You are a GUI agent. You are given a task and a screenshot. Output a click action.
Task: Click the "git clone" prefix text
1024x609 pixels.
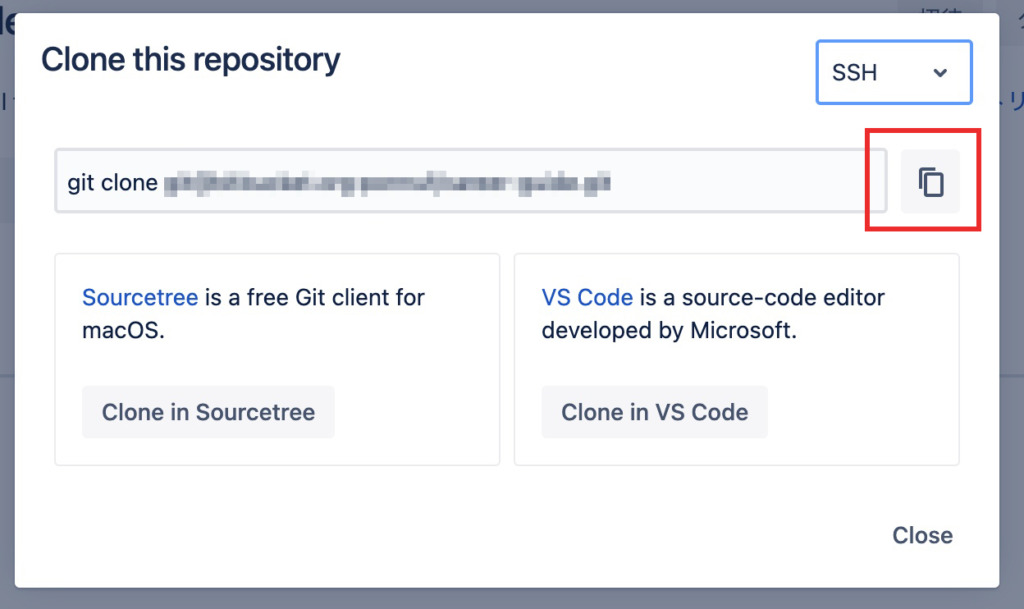click(x=112, y=183)
